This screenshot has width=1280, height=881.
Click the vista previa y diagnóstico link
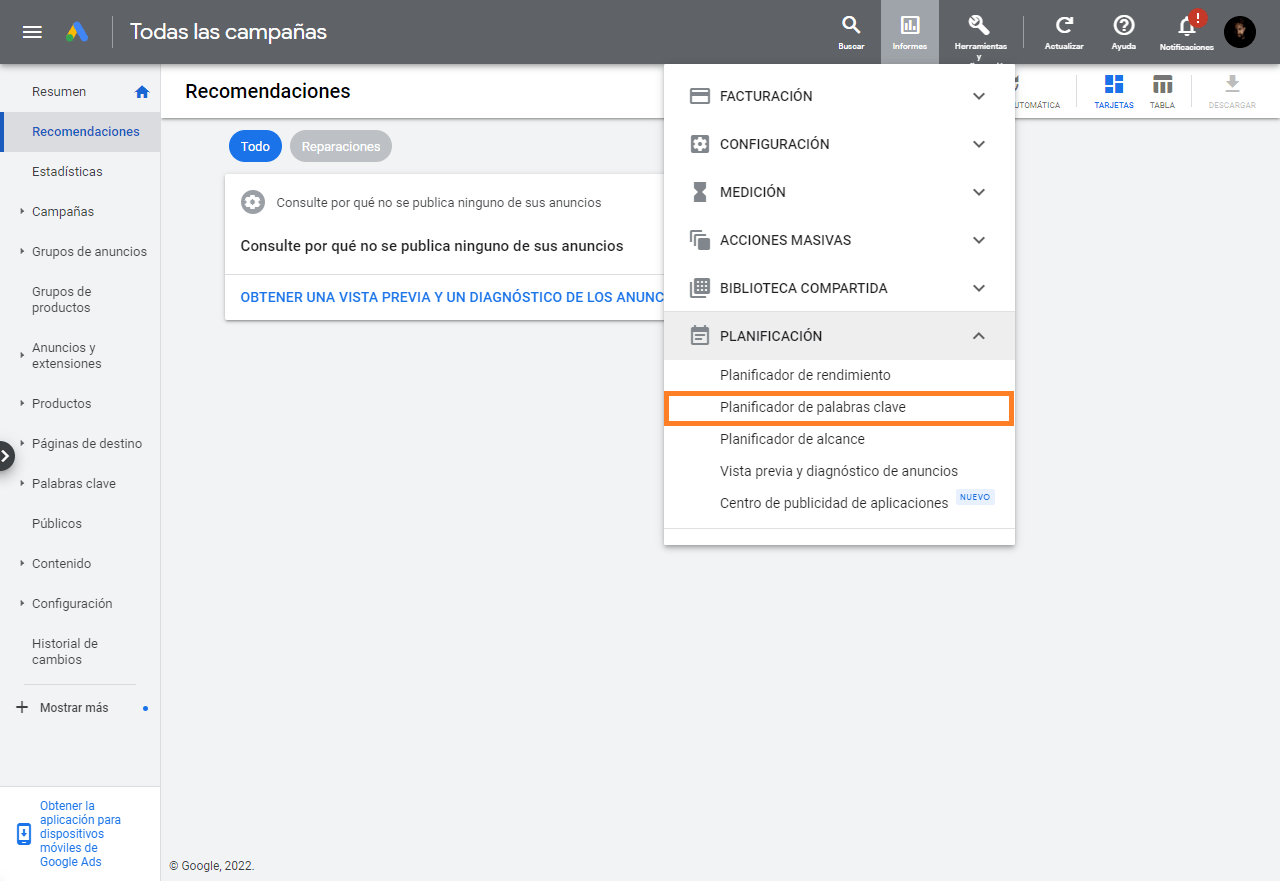452,297
